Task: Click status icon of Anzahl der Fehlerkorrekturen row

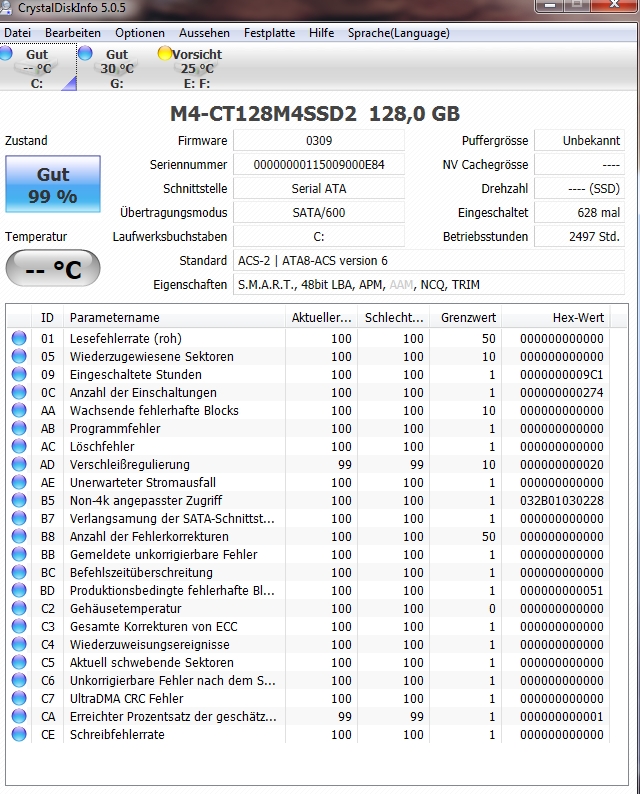Action: click(19, 536)
